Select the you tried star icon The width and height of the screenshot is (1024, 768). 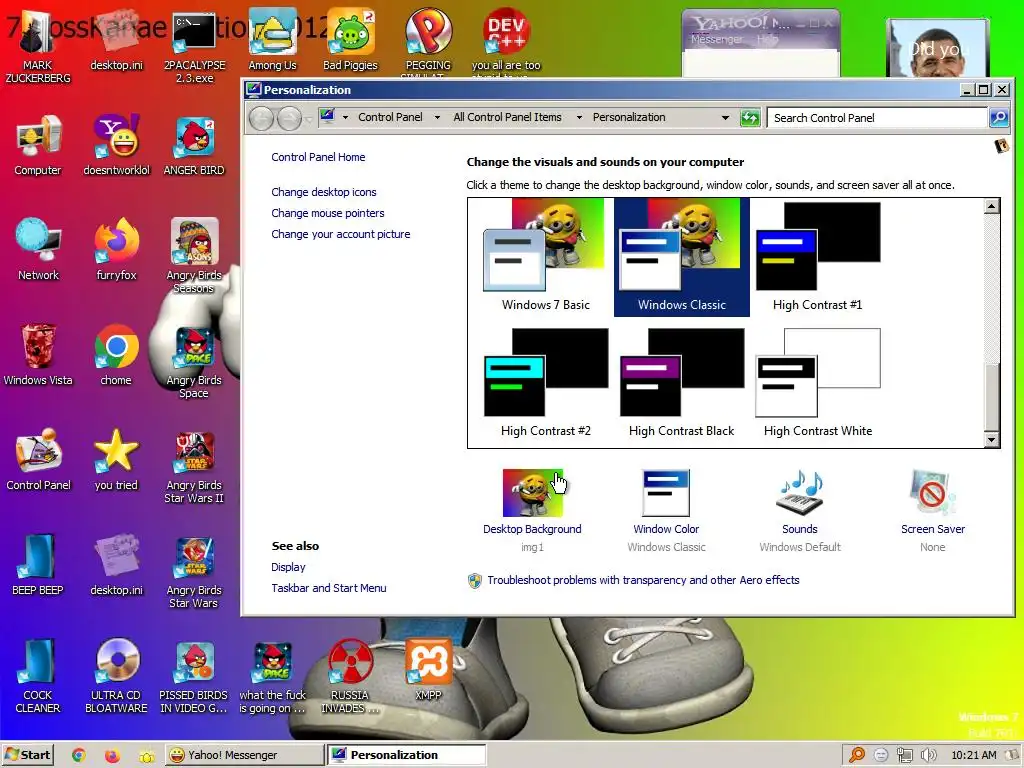pos(116,460)
